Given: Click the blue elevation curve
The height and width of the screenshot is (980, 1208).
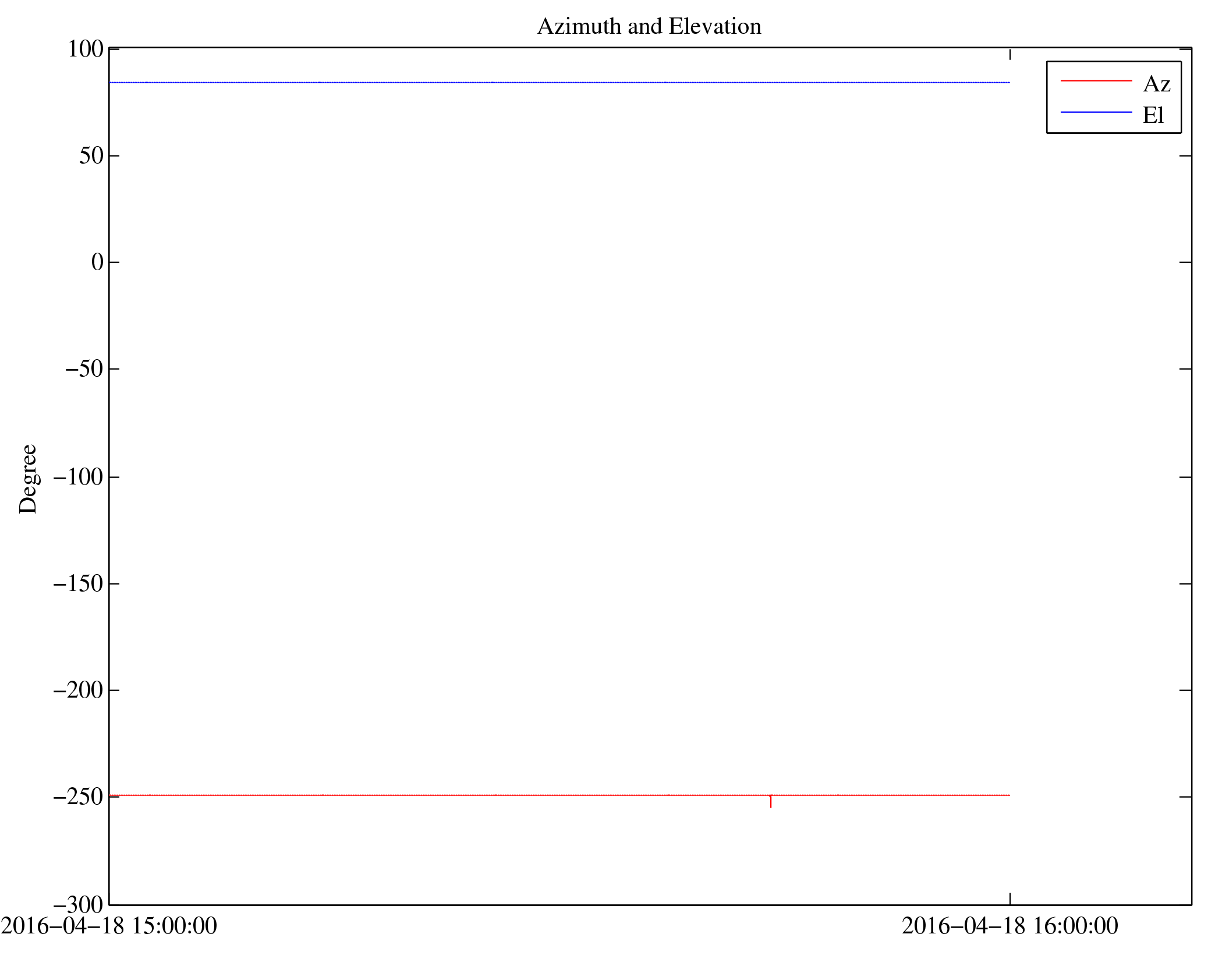Looking at the screenshot, I should [559, 83].
